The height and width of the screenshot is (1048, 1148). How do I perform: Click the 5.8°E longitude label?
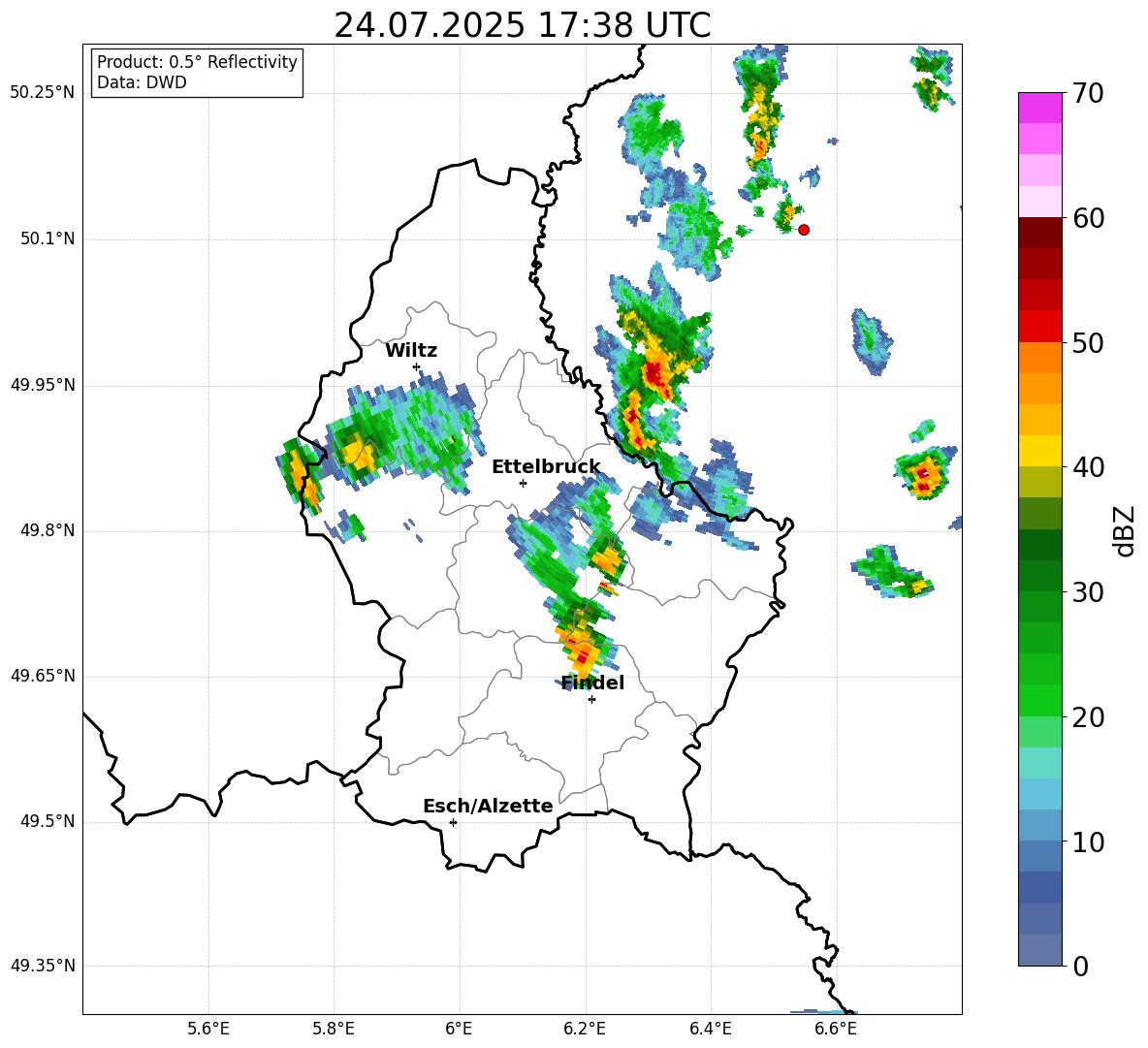334,1029
